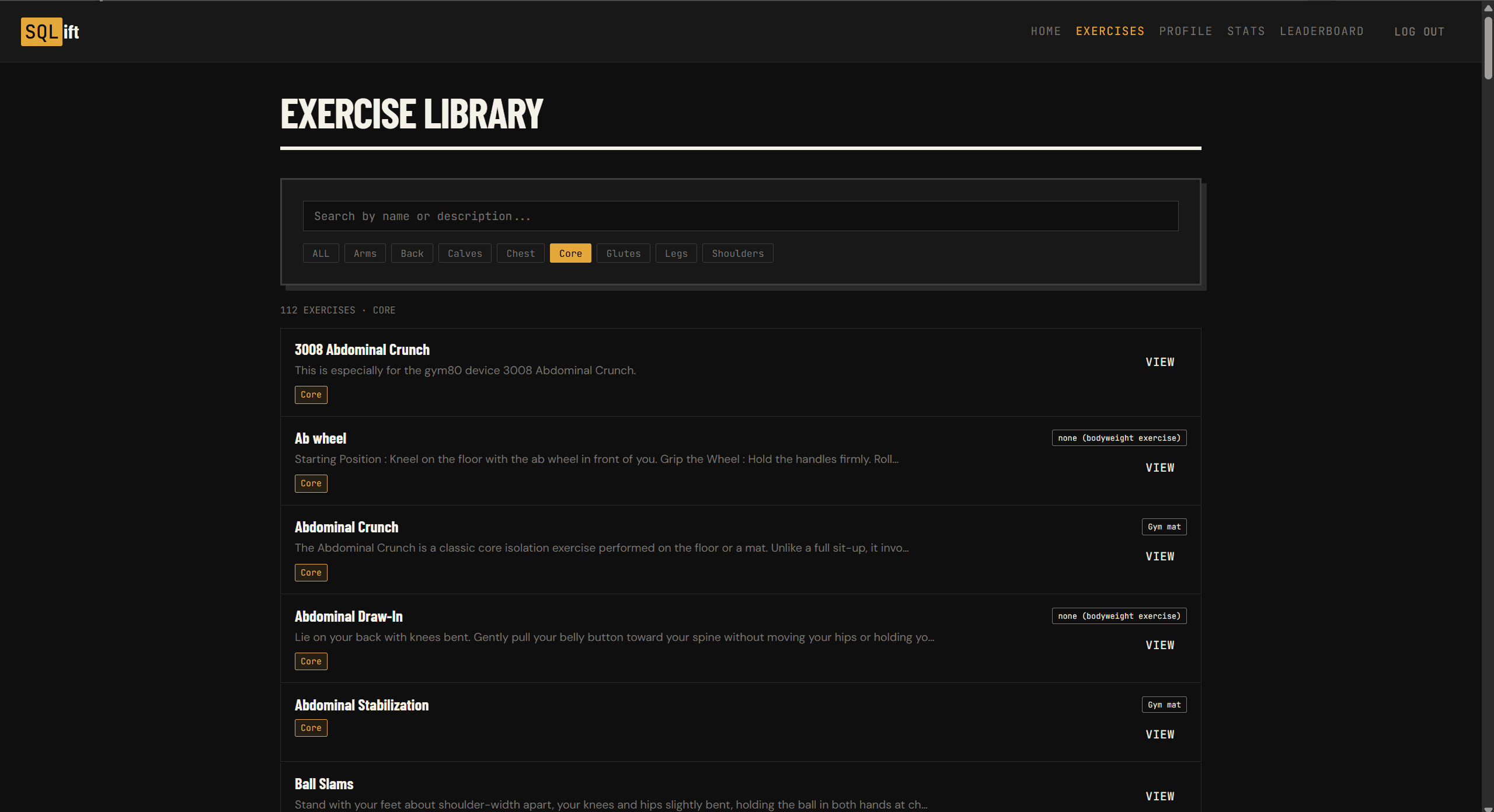The width and height of the screenshot is (1494, 812).
Task: Open the Stats page
Action: point(1246,32)
